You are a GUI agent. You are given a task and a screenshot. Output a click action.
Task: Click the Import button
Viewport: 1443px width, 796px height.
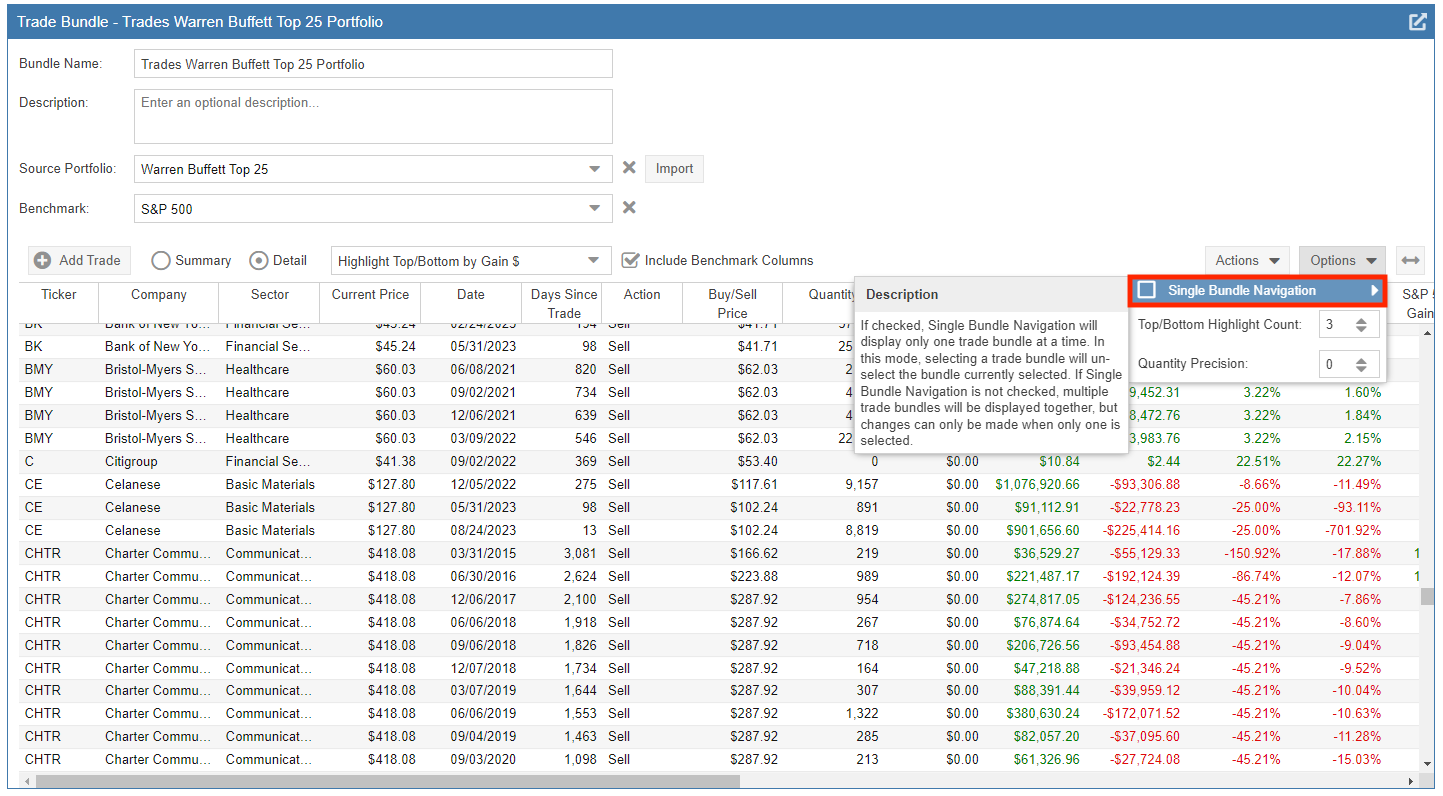(674, 168)
